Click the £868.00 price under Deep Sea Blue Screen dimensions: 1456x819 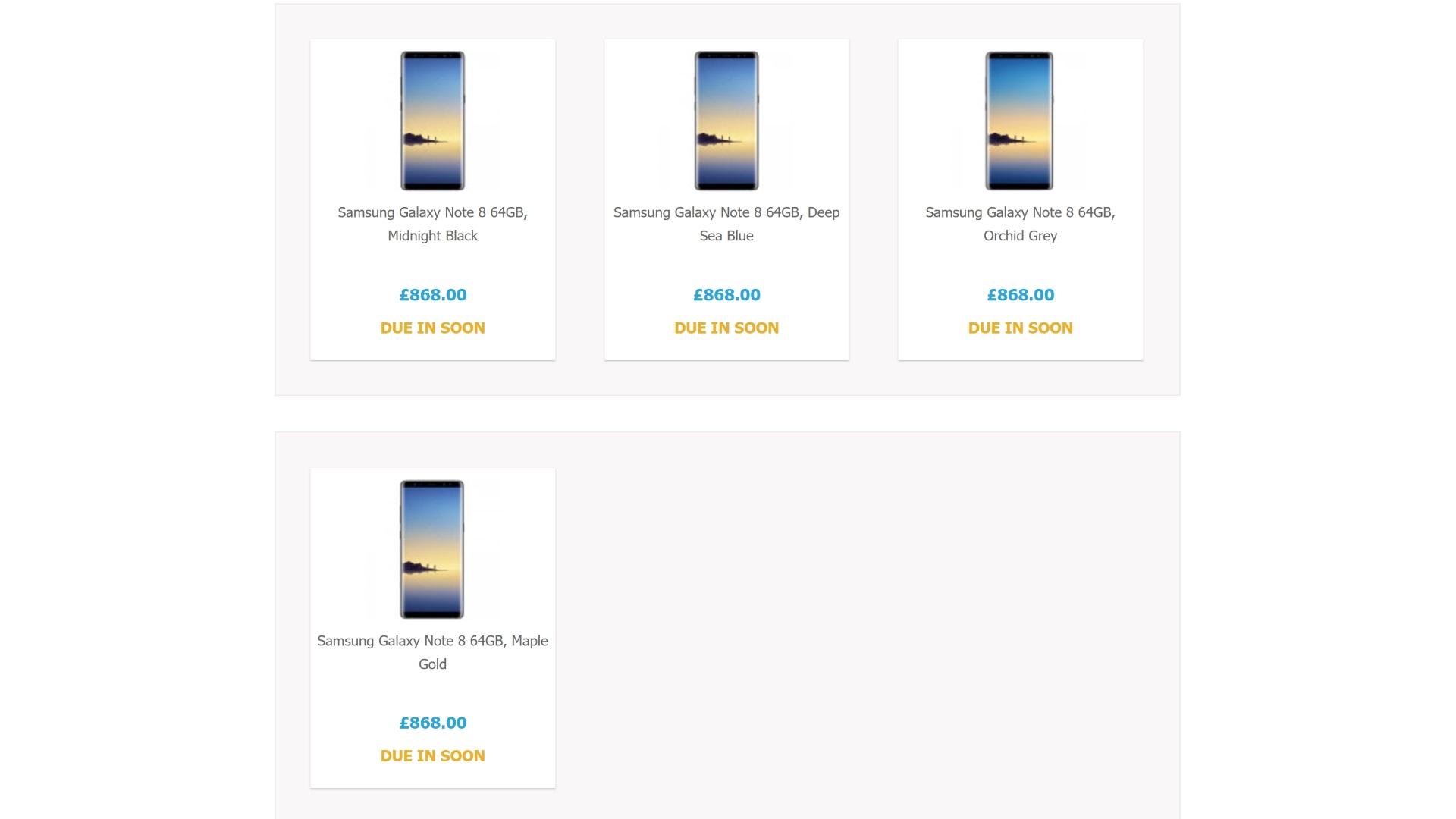coord(726,295)
